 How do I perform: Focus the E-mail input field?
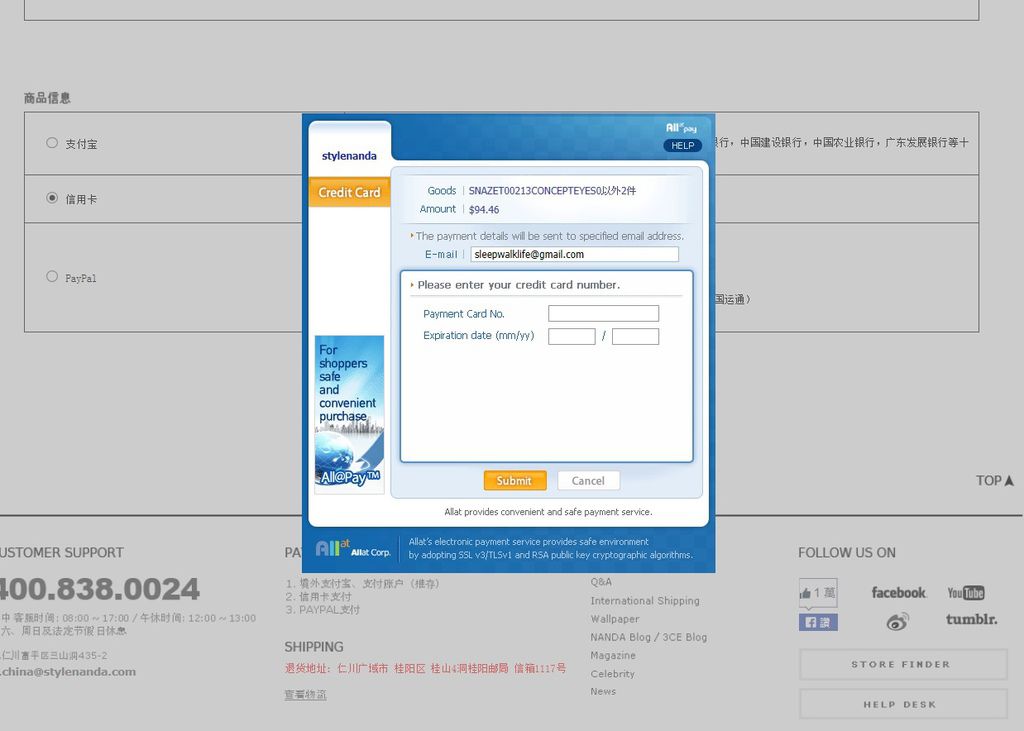point(574,254)
